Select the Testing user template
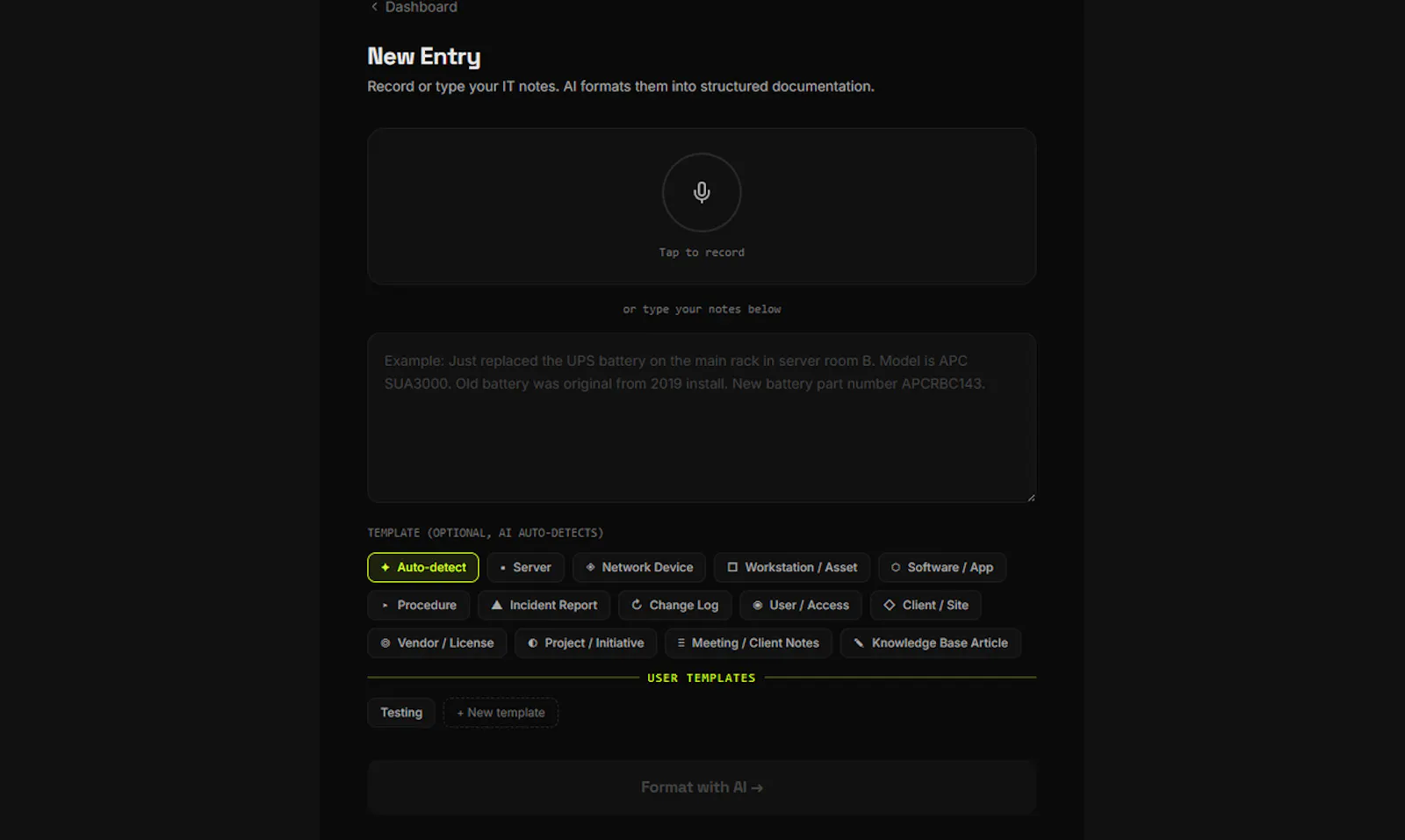Screen dimensions: 1405x840 (400, 713)
